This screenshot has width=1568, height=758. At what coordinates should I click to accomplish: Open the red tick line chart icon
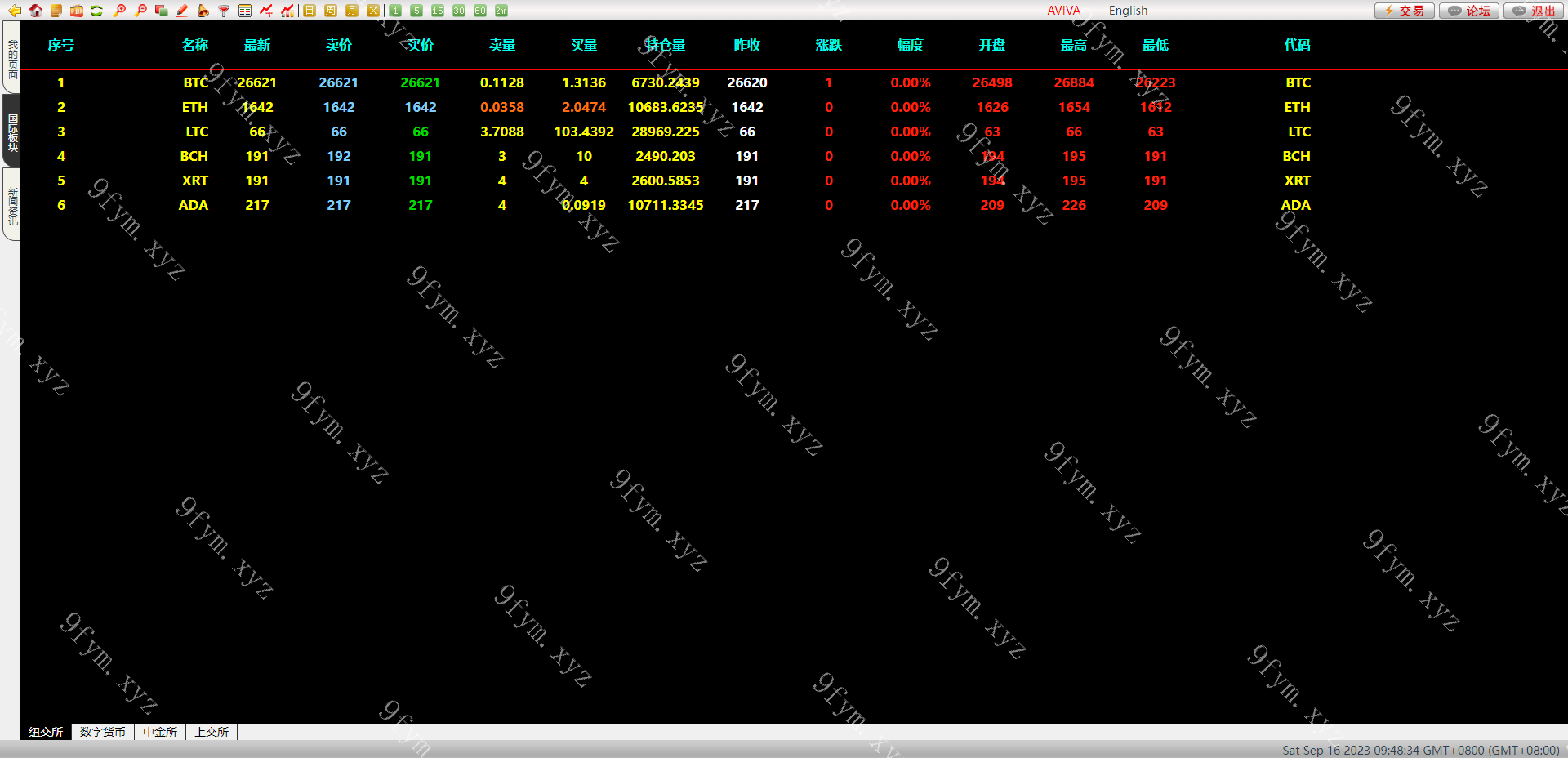[266, 11]
